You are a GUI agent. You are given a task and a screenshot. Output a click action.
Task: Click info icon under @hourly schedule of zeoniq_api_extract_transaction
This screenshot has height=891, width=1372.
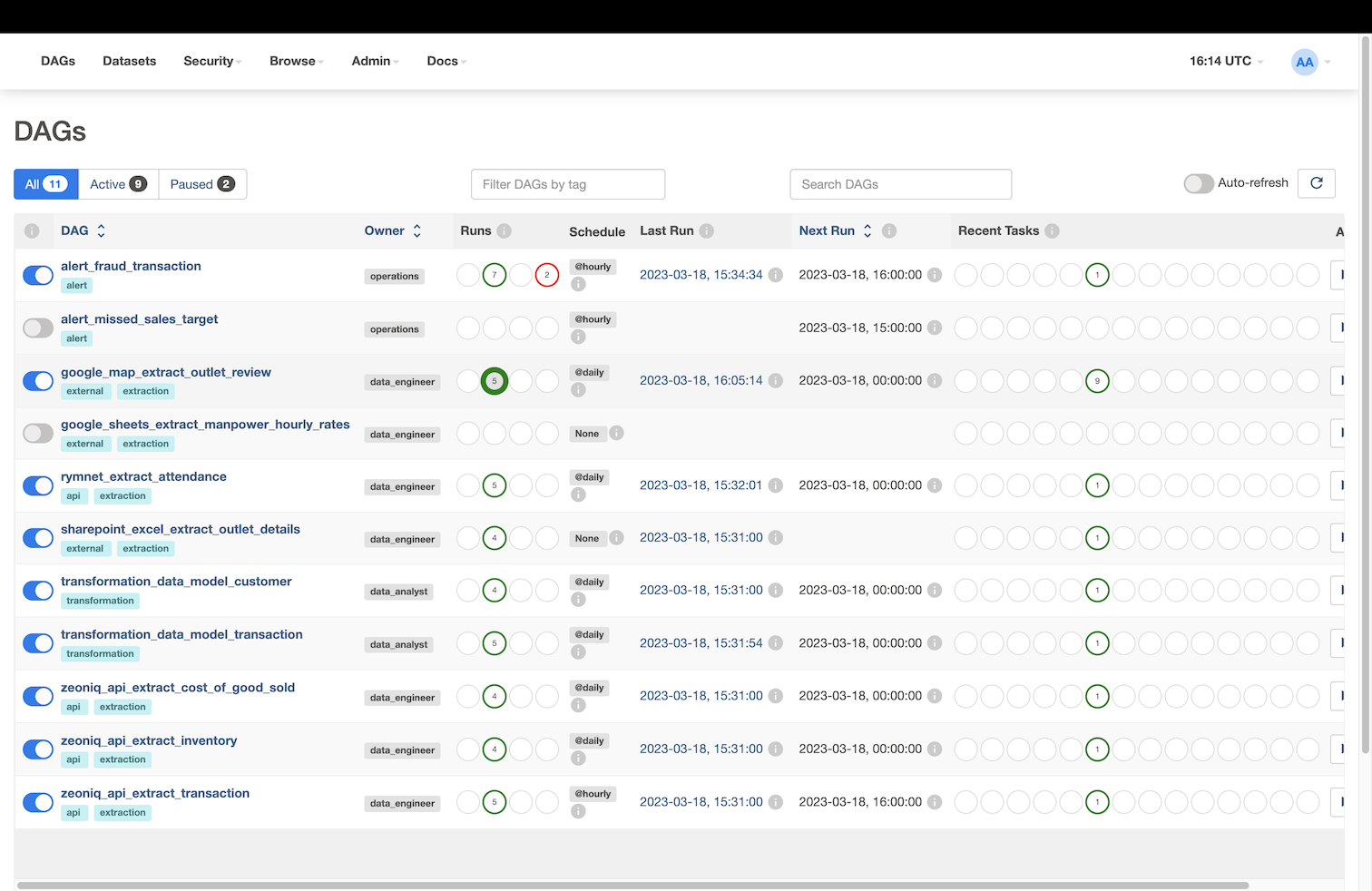[578, 811]
